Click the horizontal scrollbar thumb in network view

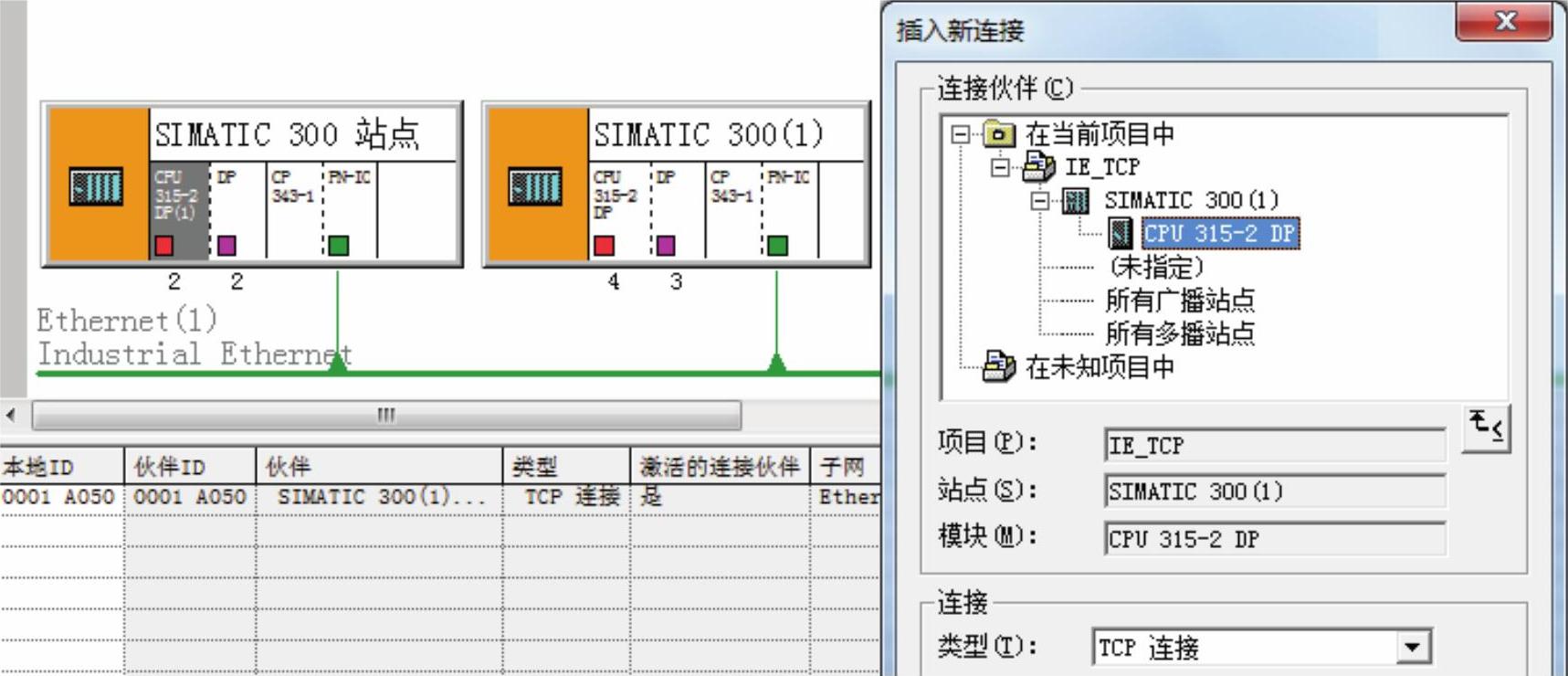coord(386,416)
